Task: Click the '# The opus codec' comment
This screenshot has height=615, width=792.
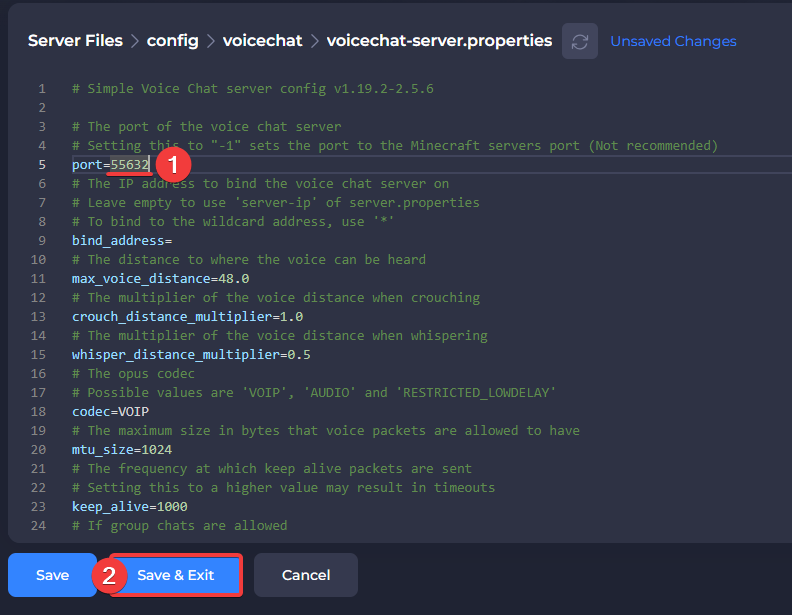Action: pyautogui.click(x=133, y=374)
